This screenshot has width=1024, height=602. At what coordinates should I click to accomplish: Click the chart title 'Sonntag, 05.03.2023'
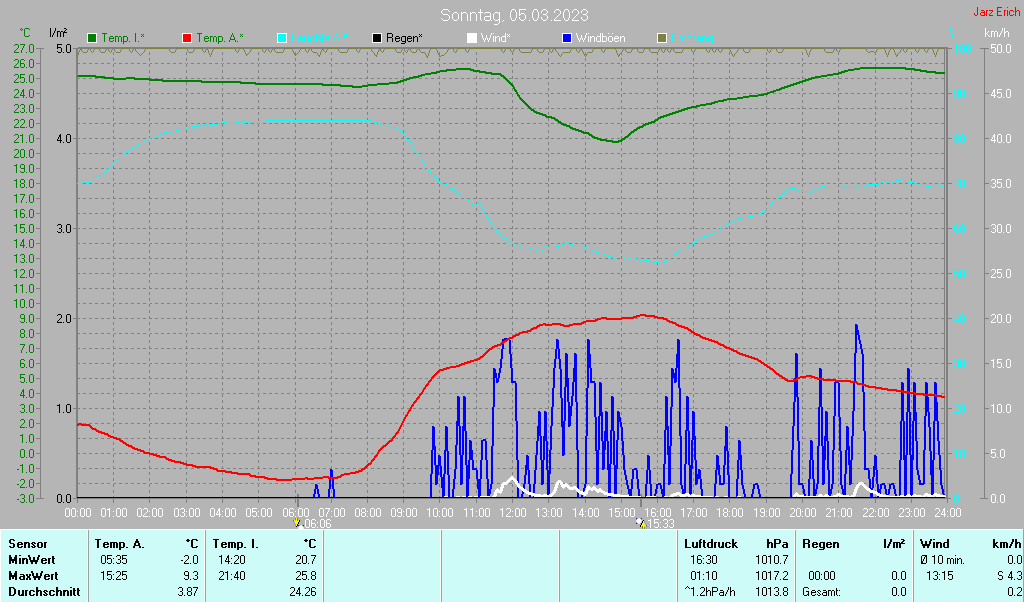(x=514, y=15)
